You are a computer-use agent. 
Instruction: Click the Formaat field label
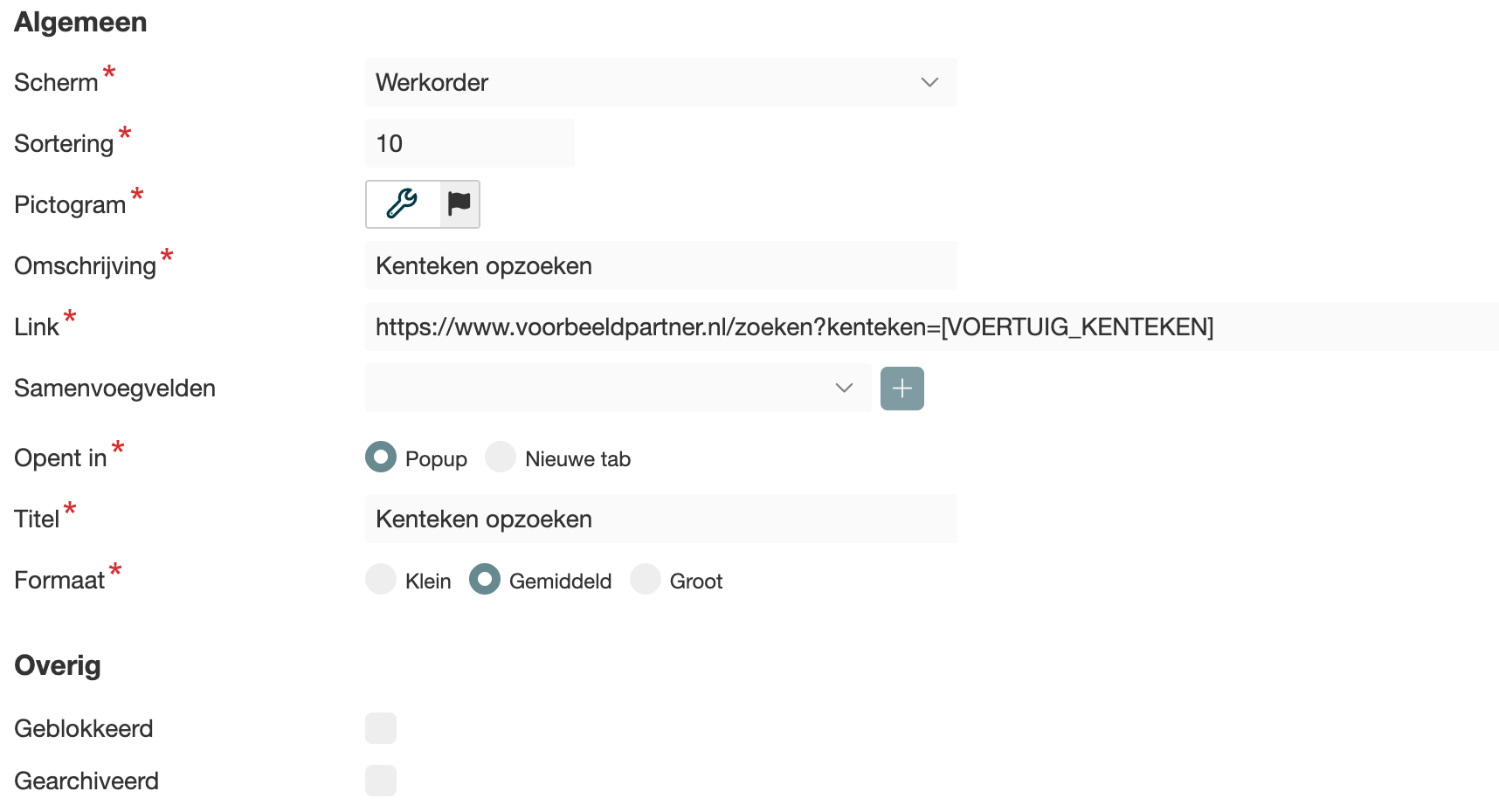tap(60, 581)
